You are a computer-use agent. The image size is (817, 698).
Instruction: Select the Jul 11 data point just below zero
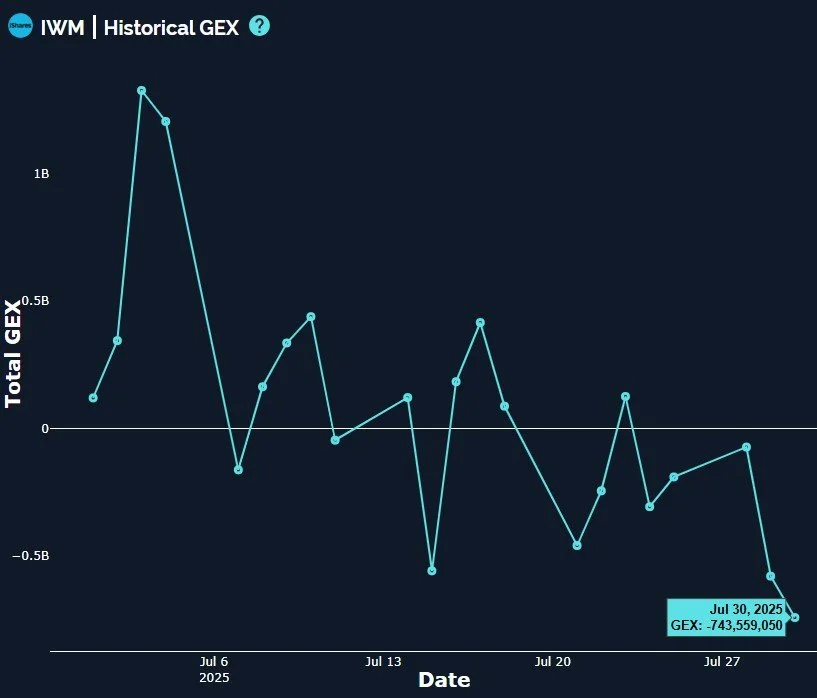335,440
